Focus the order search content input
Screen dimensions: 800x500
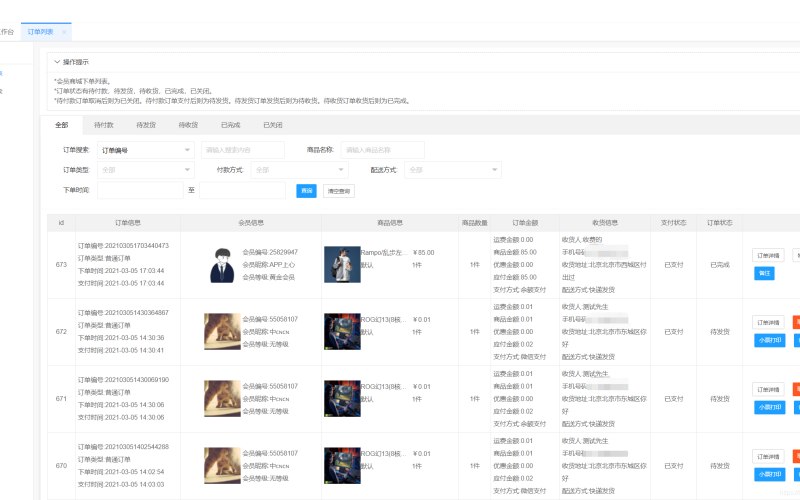tap(243, 150)
